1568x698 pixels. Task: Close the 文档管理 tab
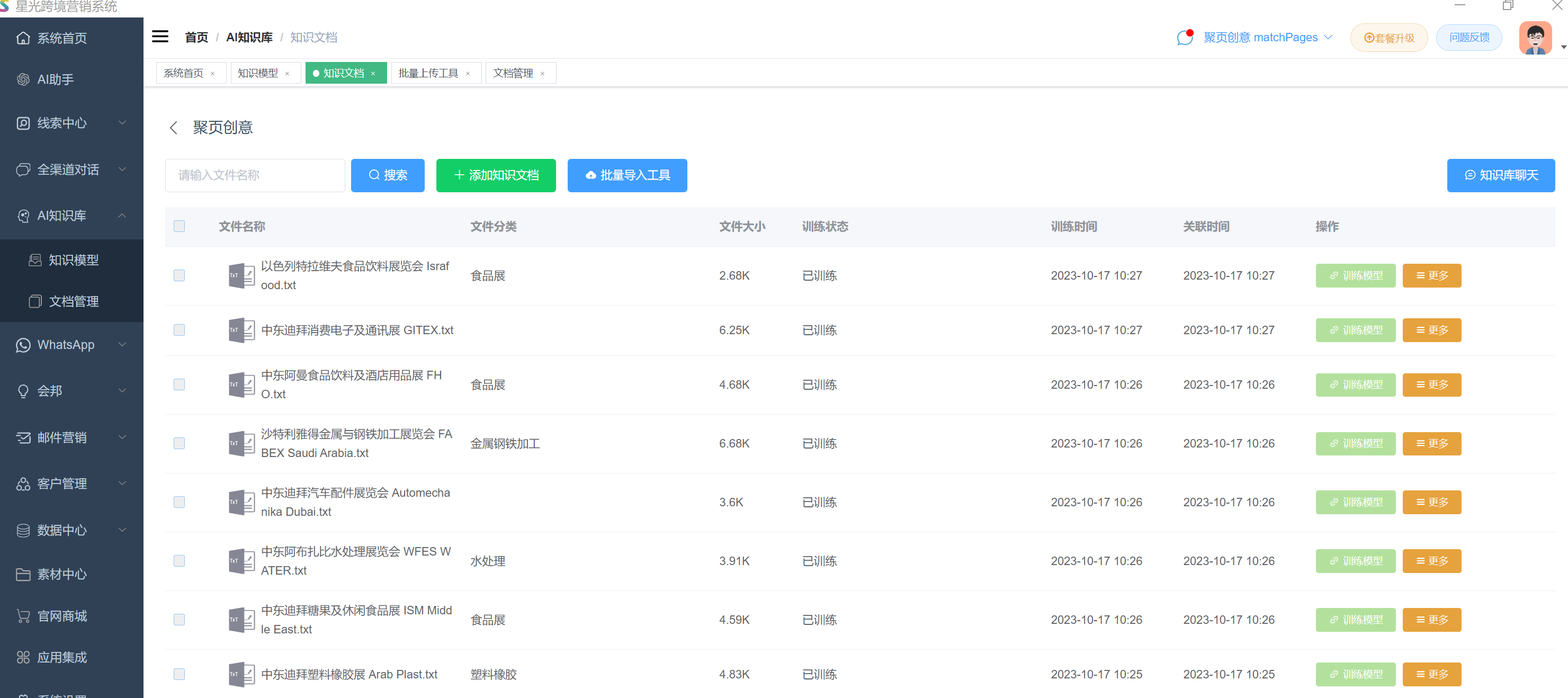(x=542, y=74)
